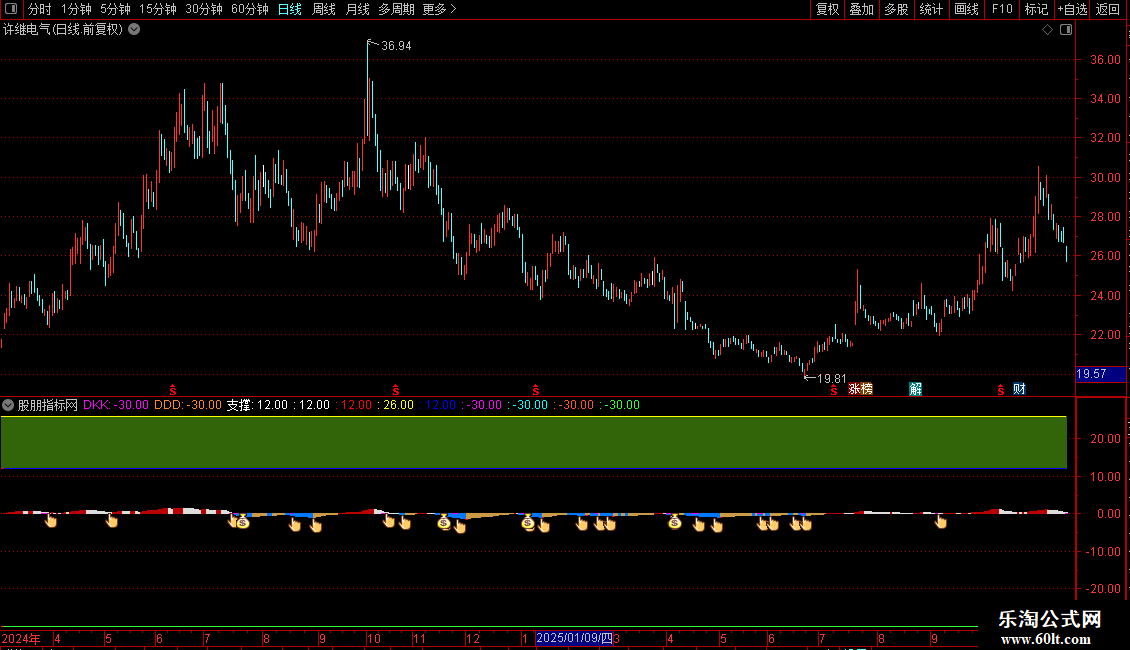Open the 多周期 multi-period view

[396, 9]
